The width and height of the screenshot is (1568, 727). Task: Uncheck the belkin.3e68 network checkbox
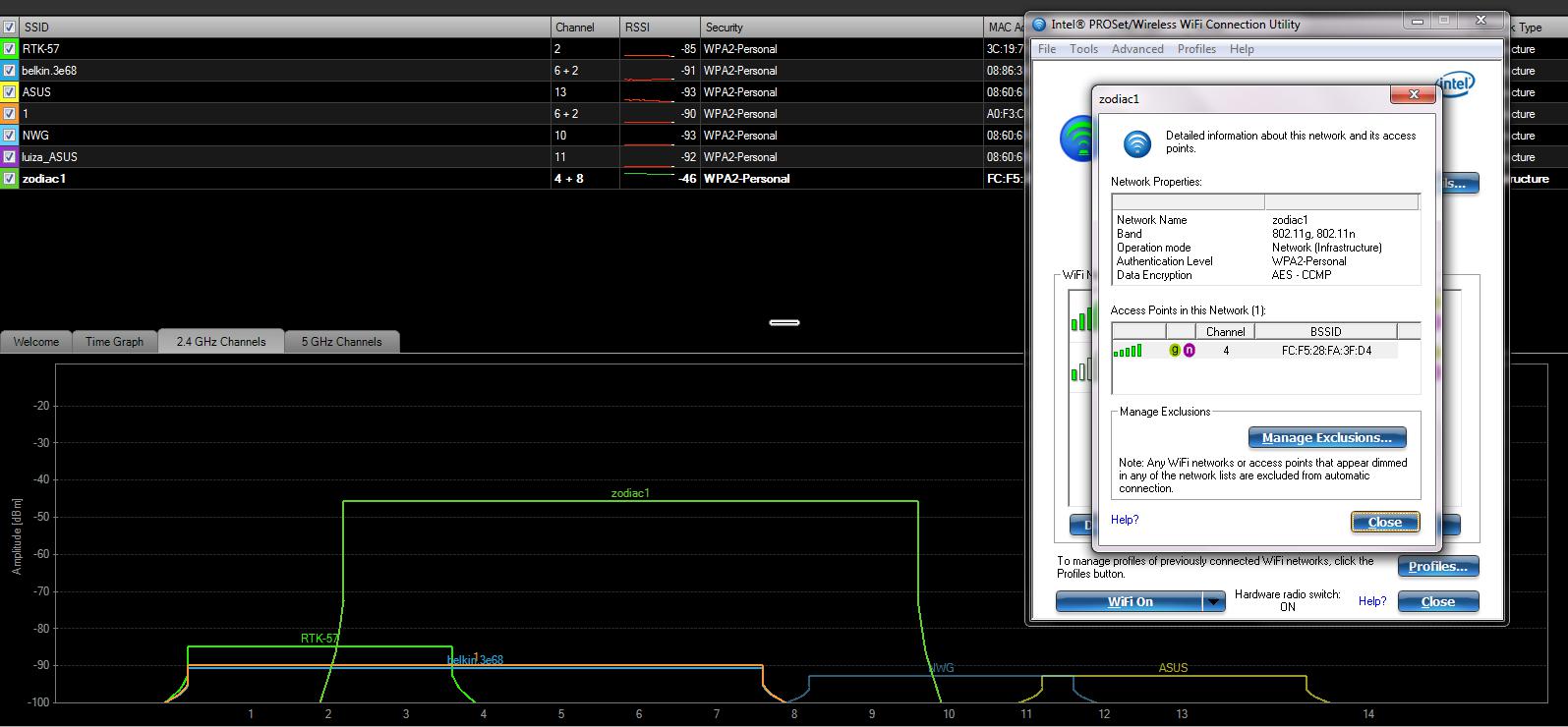[10, 71]
